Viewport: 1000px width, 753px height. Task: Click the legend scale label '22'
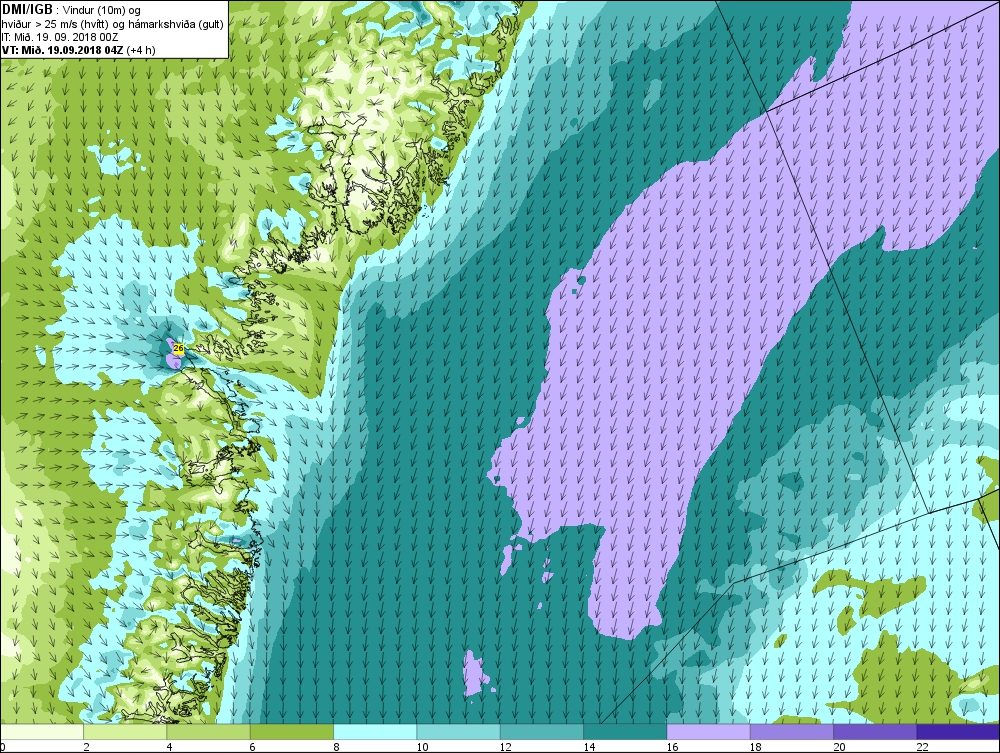[922, 747]
